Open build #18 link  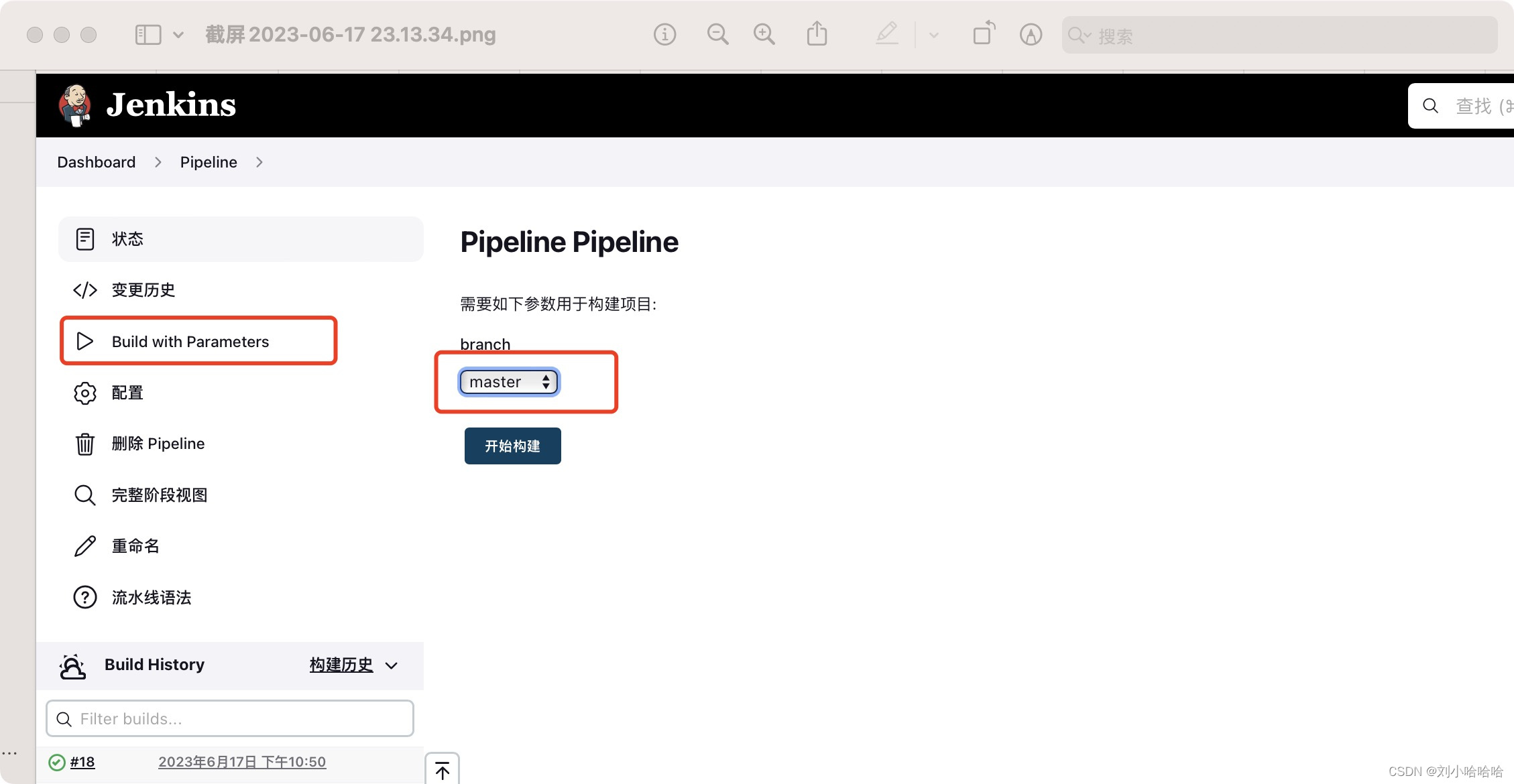(82, 762)
